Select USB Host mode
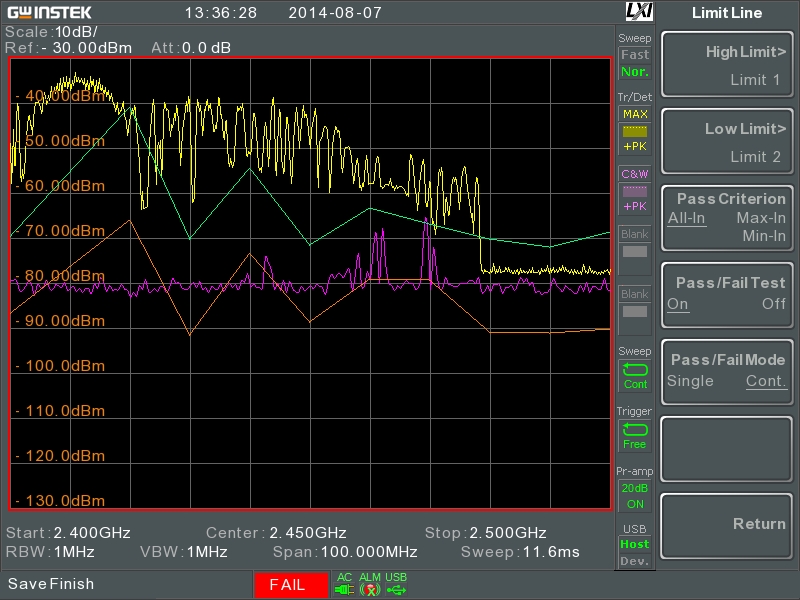 pos(635,544)
